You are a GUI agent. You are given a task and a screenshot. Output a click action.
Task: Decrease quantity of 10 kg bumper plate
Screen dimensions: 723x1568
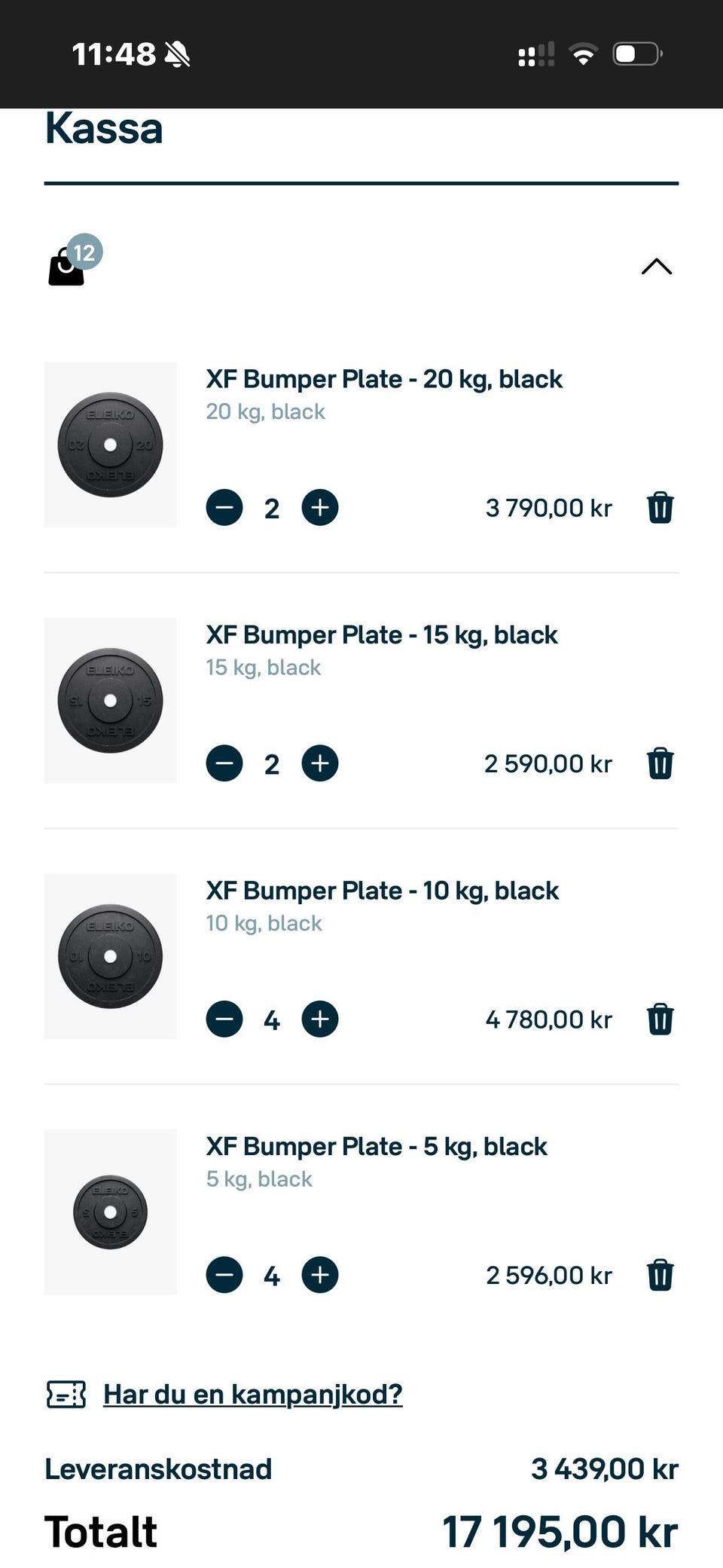tap(224, 1019)
